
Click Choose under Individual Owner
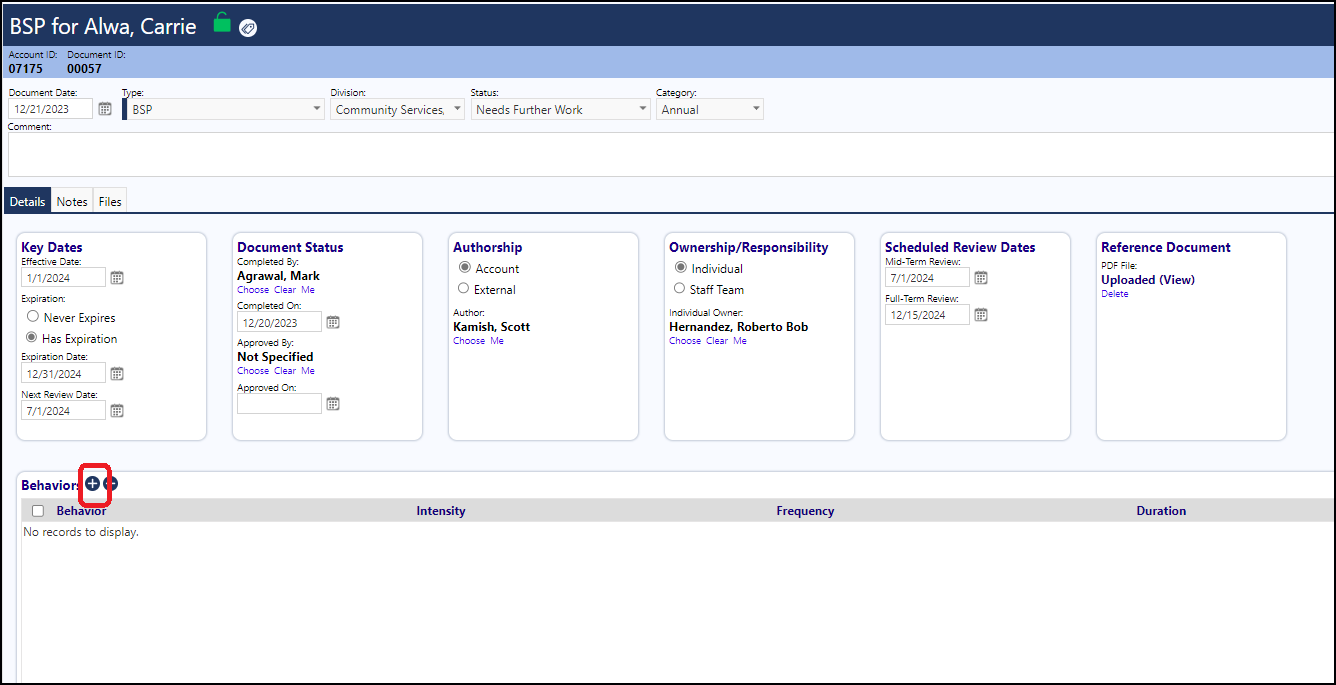pos(685,341)
